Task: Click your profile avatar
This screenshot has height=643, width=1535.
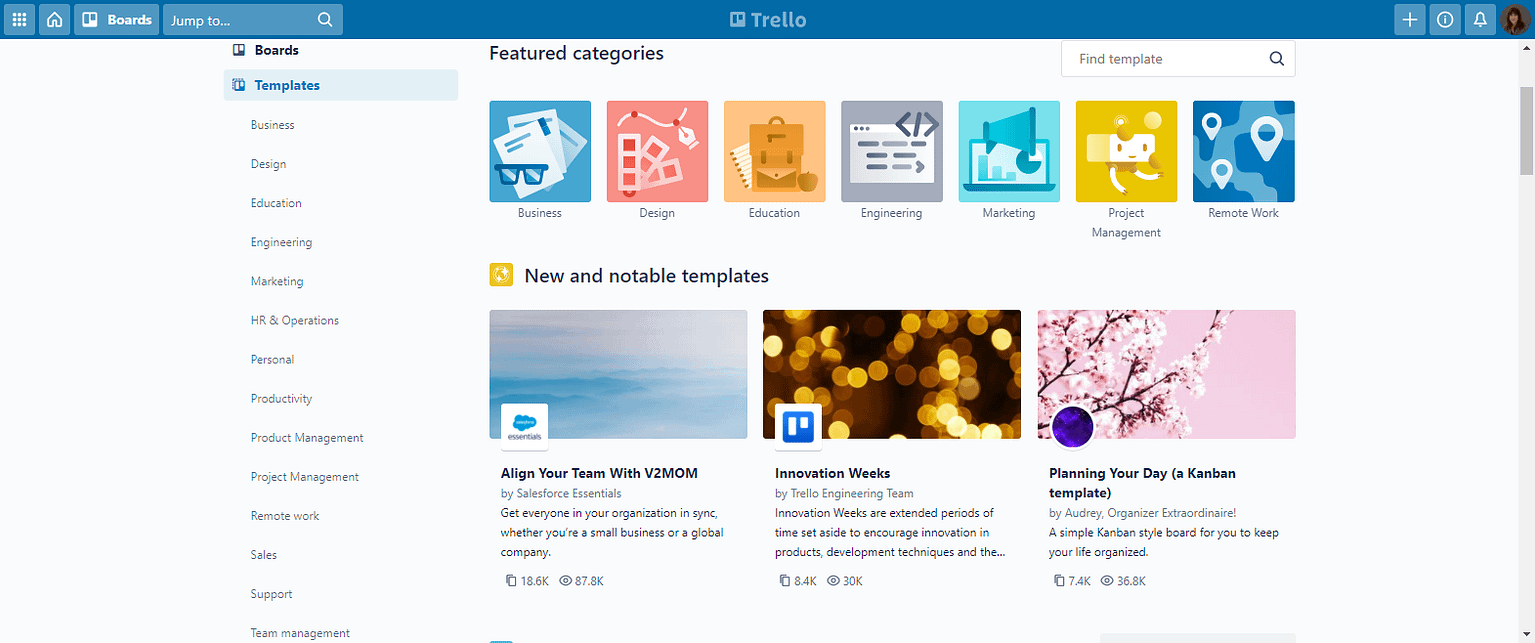Action: click(x=1516, y=19)
